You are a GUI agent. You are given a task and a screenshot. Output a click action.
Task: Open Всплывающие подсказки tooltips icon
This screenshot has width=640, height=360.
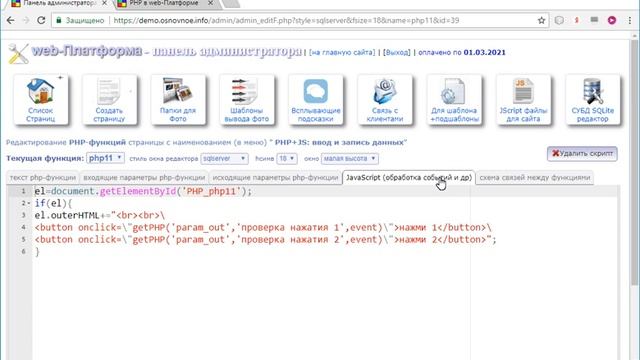316,99
